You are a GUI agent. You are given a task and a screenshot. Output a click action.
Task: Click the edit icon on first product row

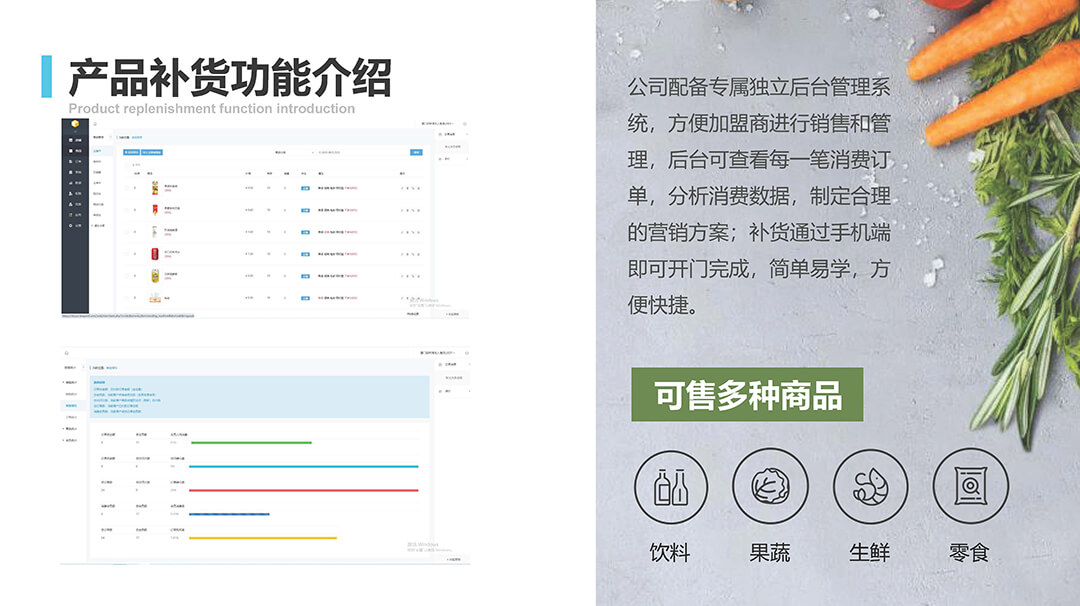coord(404,187)
